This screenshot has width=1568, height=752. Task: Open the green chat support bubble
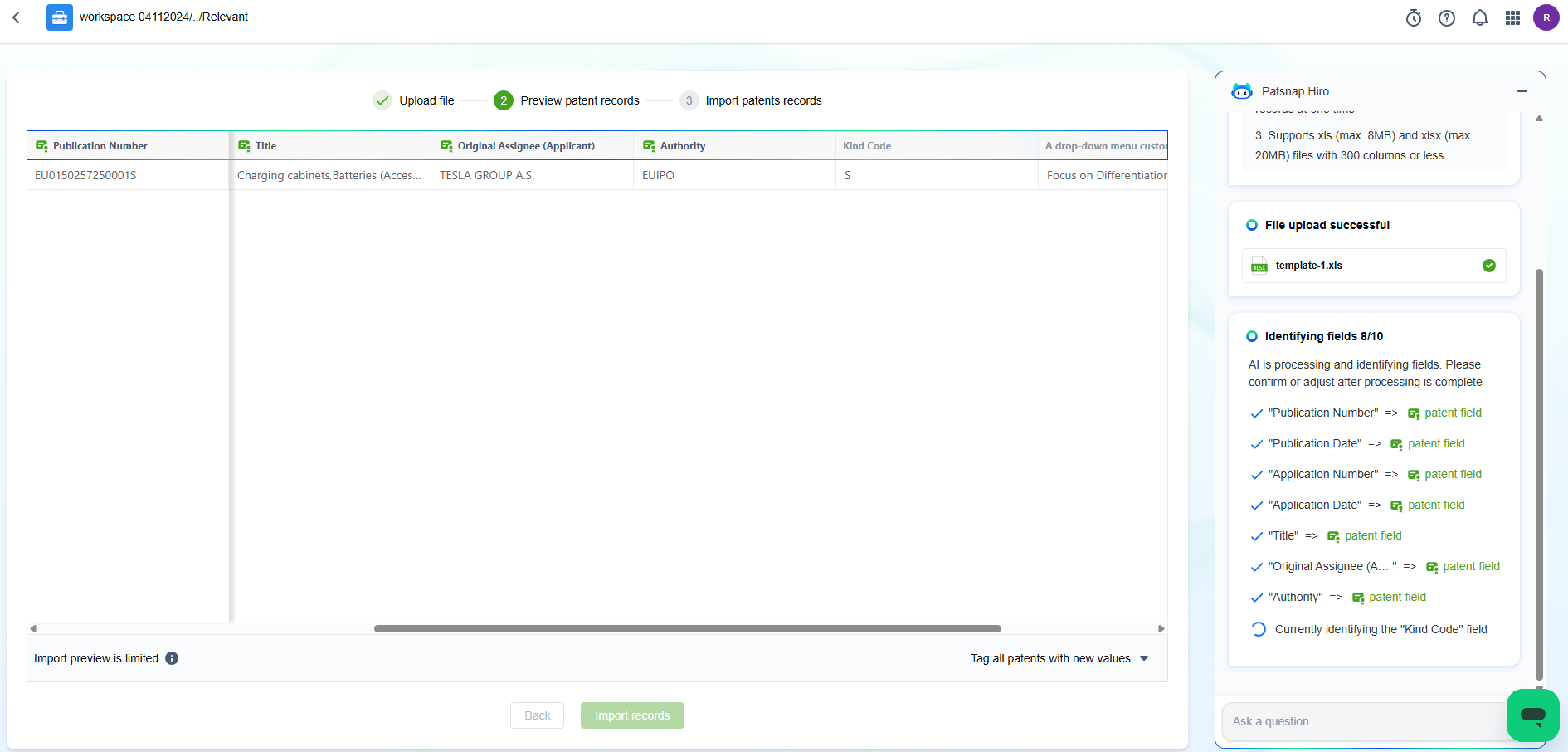[1532, 715]
